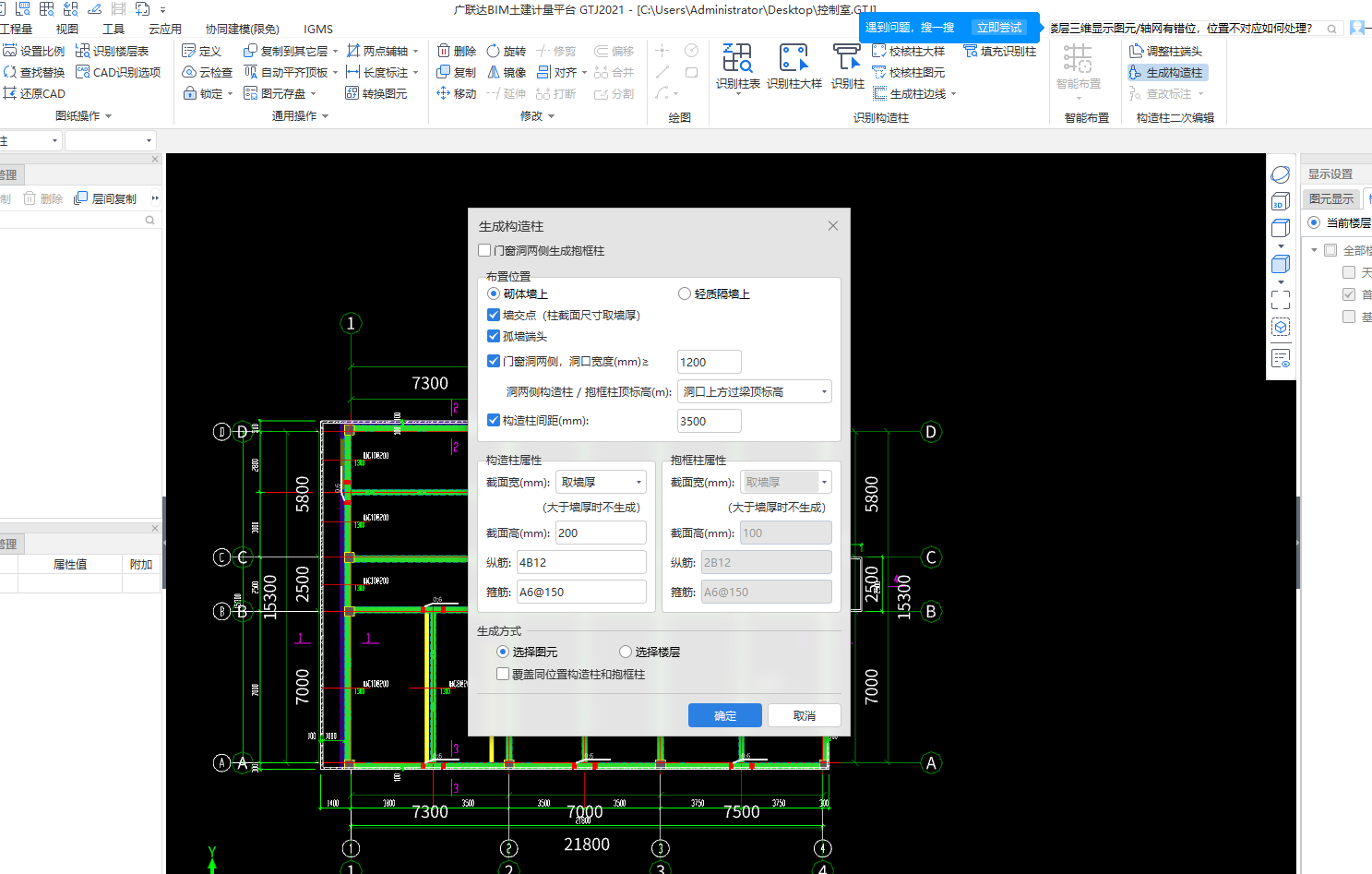Open 构造柱 截面宽 取墙厚 dropdown
This screenshot has height=874, width=1372.
point(601,482)
